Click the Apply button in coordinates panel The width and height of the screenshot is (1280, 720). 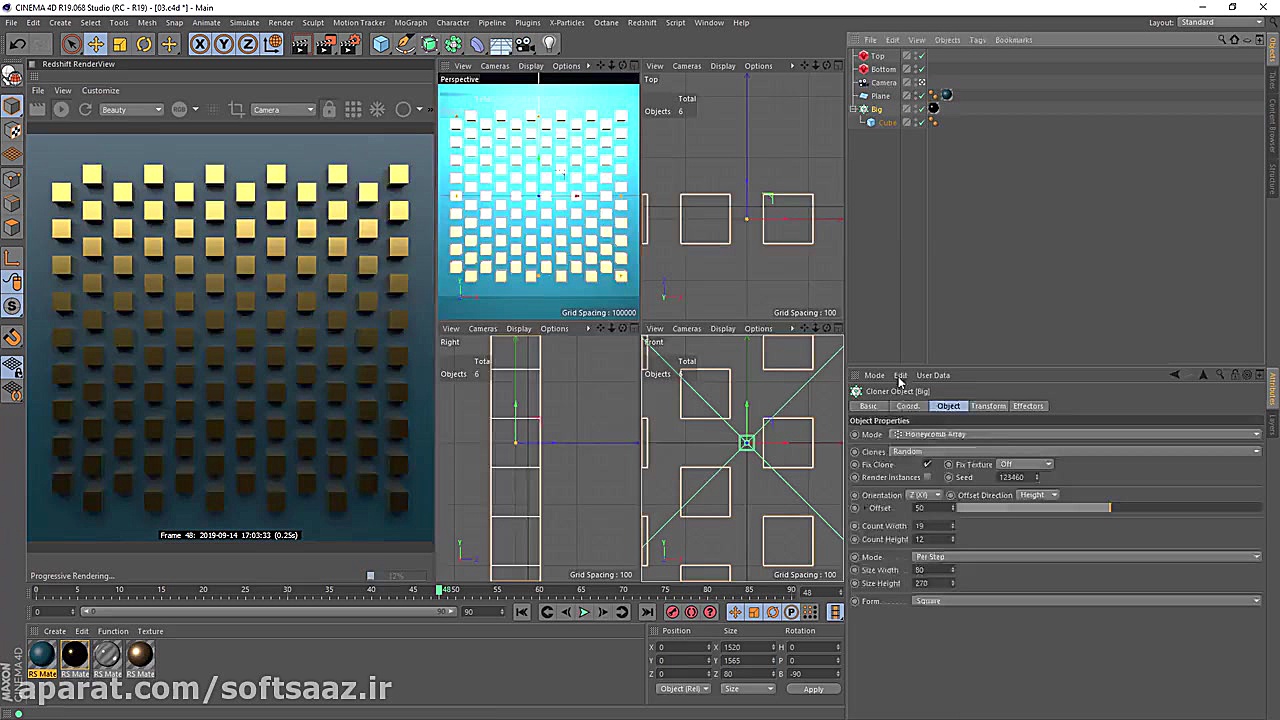pyautogui.click(x=813, y=689)
